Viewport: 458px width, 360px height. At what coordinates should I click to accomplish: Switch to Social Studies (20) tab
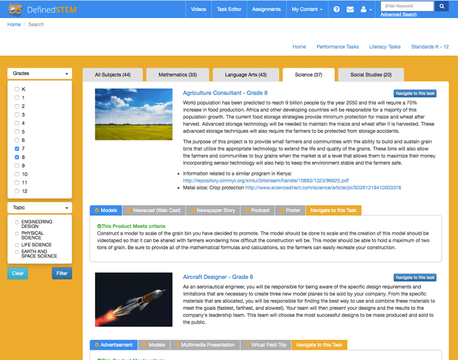pyautogui.click(x=371, y=75)
